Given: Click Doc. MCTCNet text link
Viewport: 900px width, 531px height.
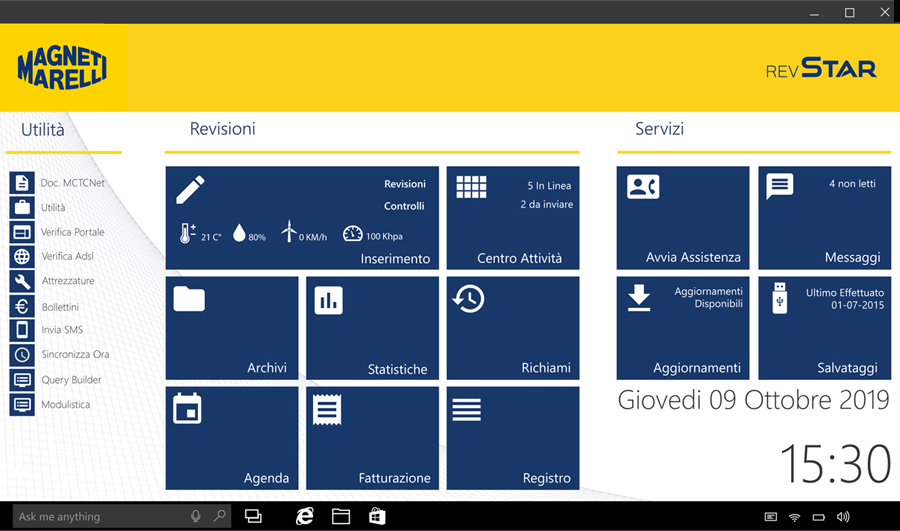Looking at the screenshot, I should [x=72, y=183].
